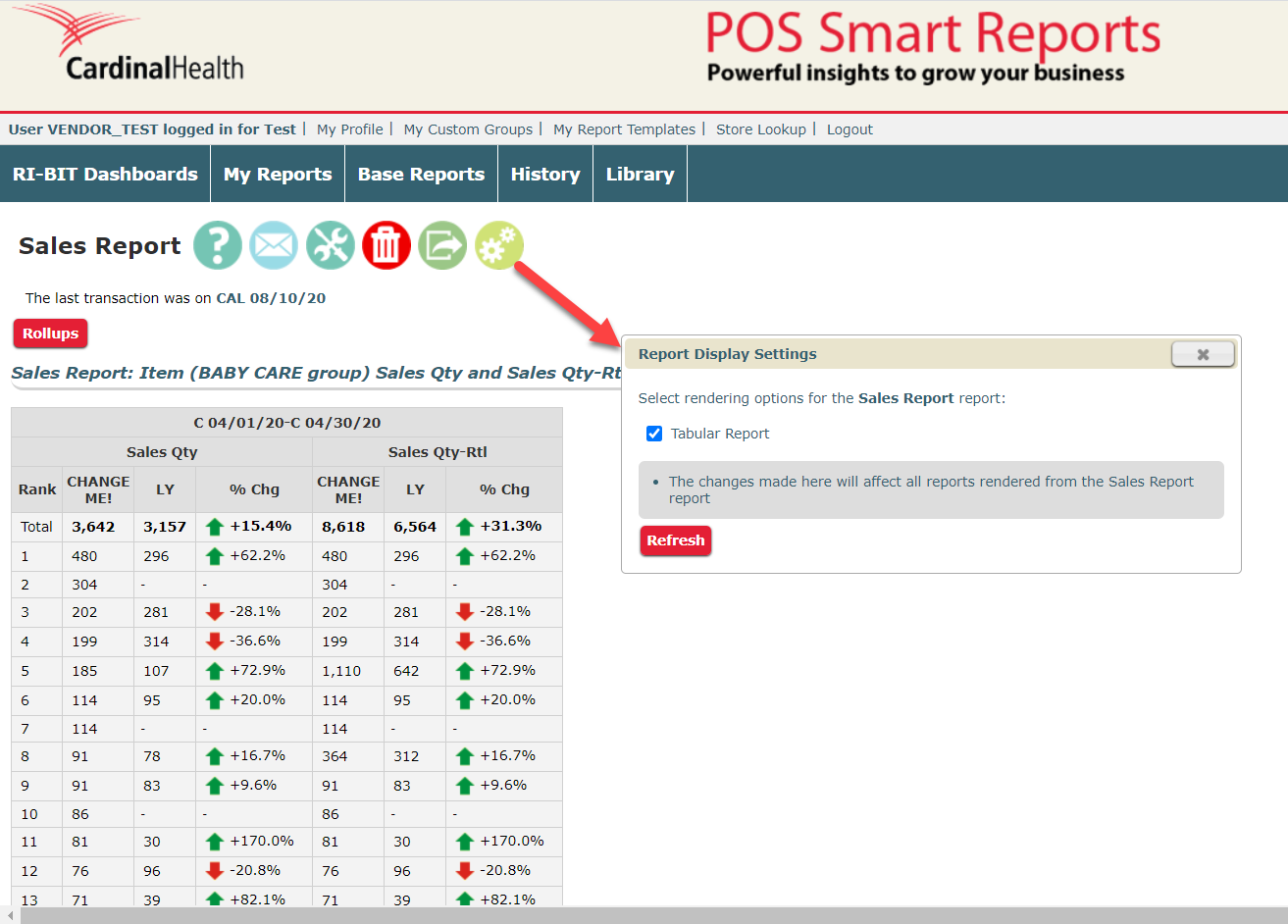Switch to the My Reports tab
This screenshot has height=924, width=1288.
[278, 175]
